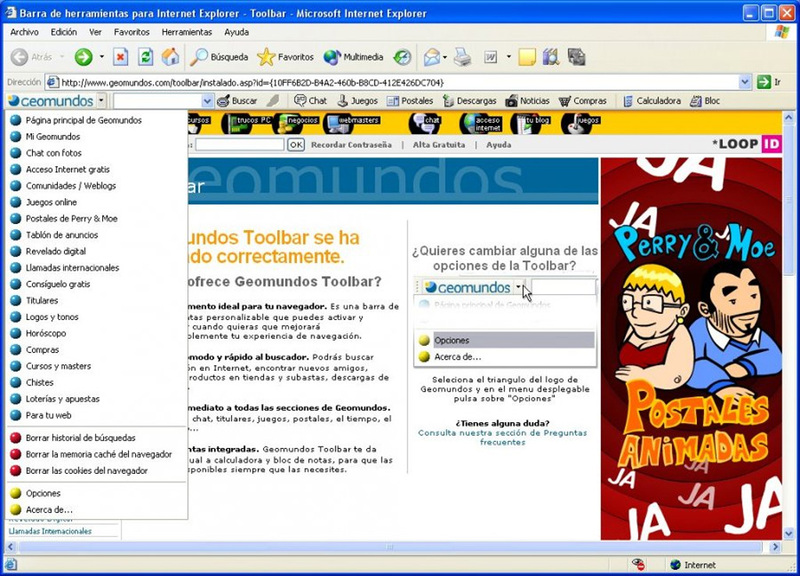Click the privacy report status bar icon
800x576 pixels.
point(638,564)
